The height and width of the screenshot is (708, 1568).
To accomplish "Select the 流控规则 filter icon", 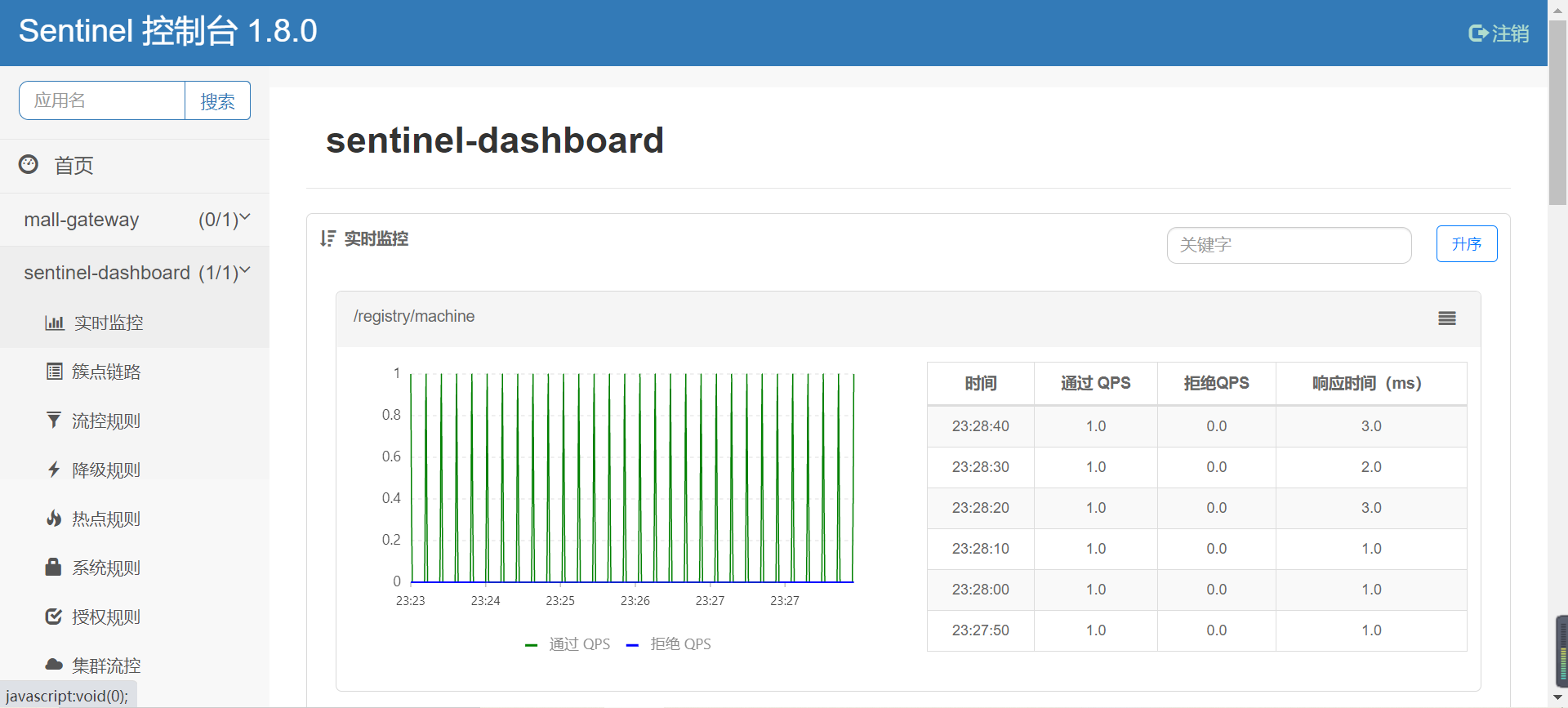I will (x=53, y=420).
